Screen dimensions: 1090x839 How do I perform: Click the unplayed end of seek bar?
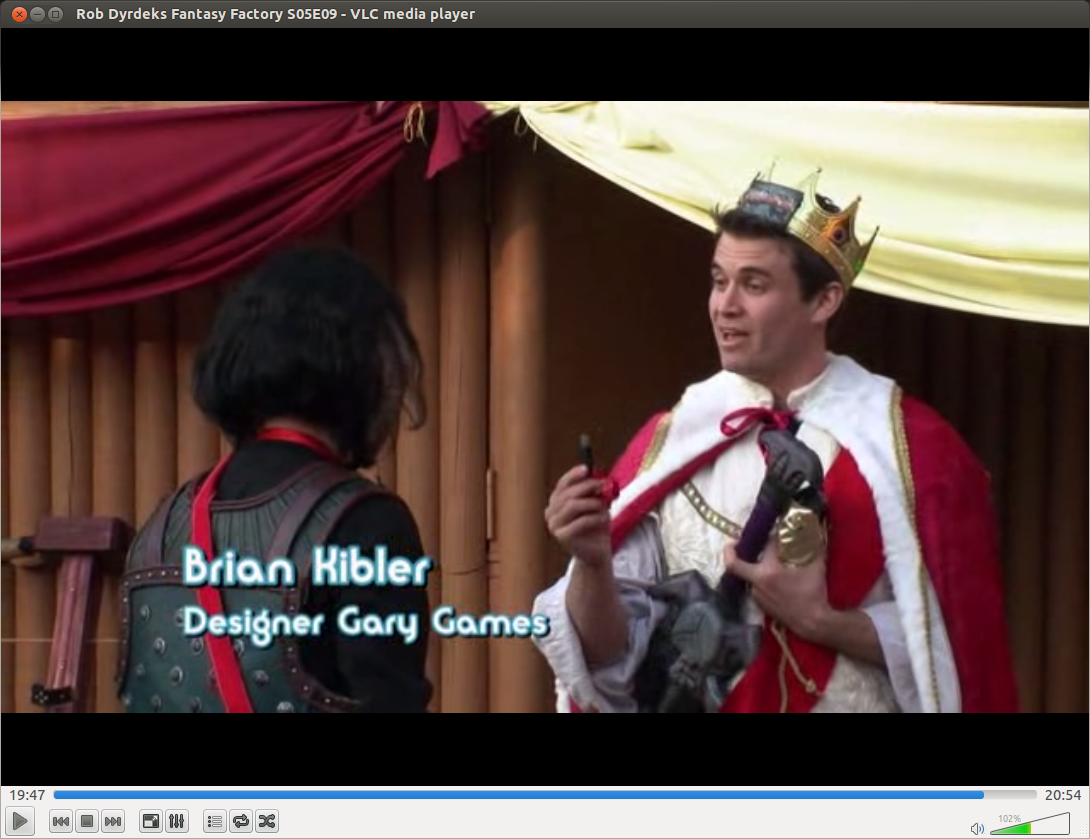click(1010, 795)
